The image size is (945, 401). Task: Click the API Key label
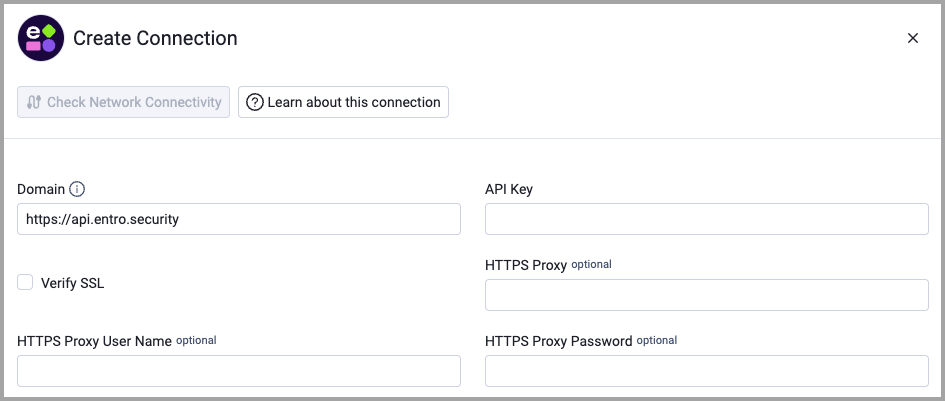click(x=509, y=189)
